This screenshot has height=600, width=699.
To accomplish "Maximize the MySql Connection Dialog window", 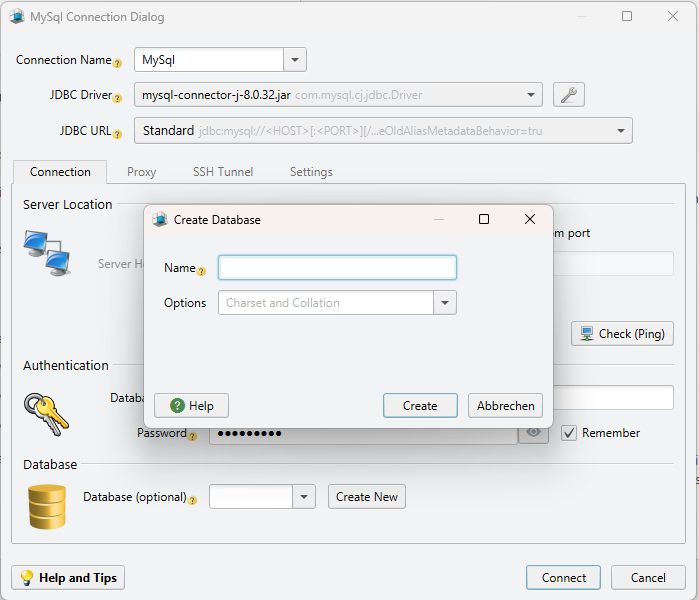I will pos(627,16).
